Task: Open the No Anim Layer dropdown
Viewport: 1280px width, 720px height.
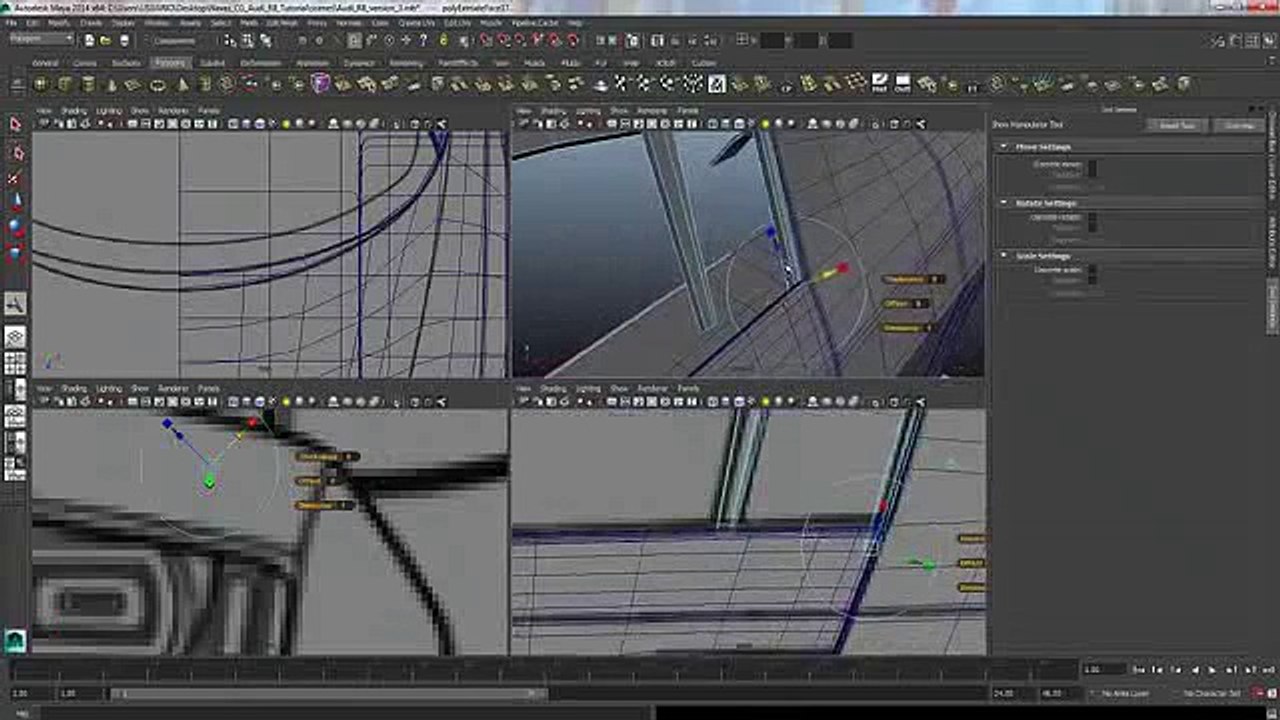Action: coord(1126,693)
